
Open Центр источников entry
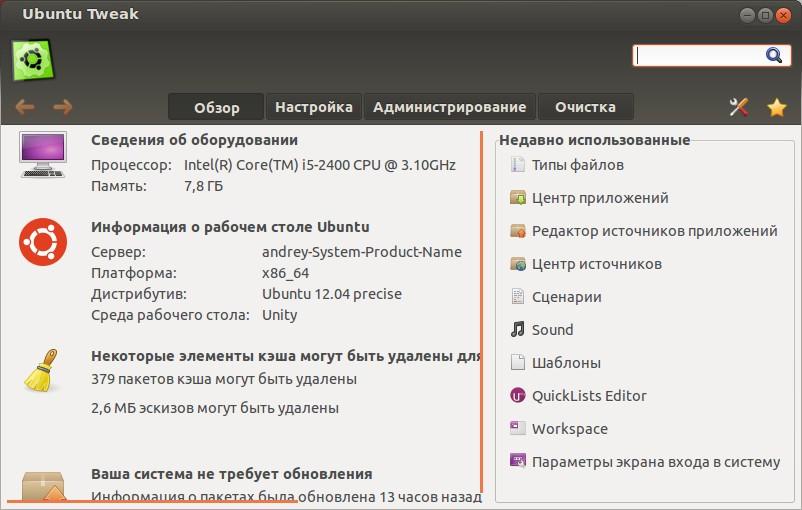click(596, 264)
